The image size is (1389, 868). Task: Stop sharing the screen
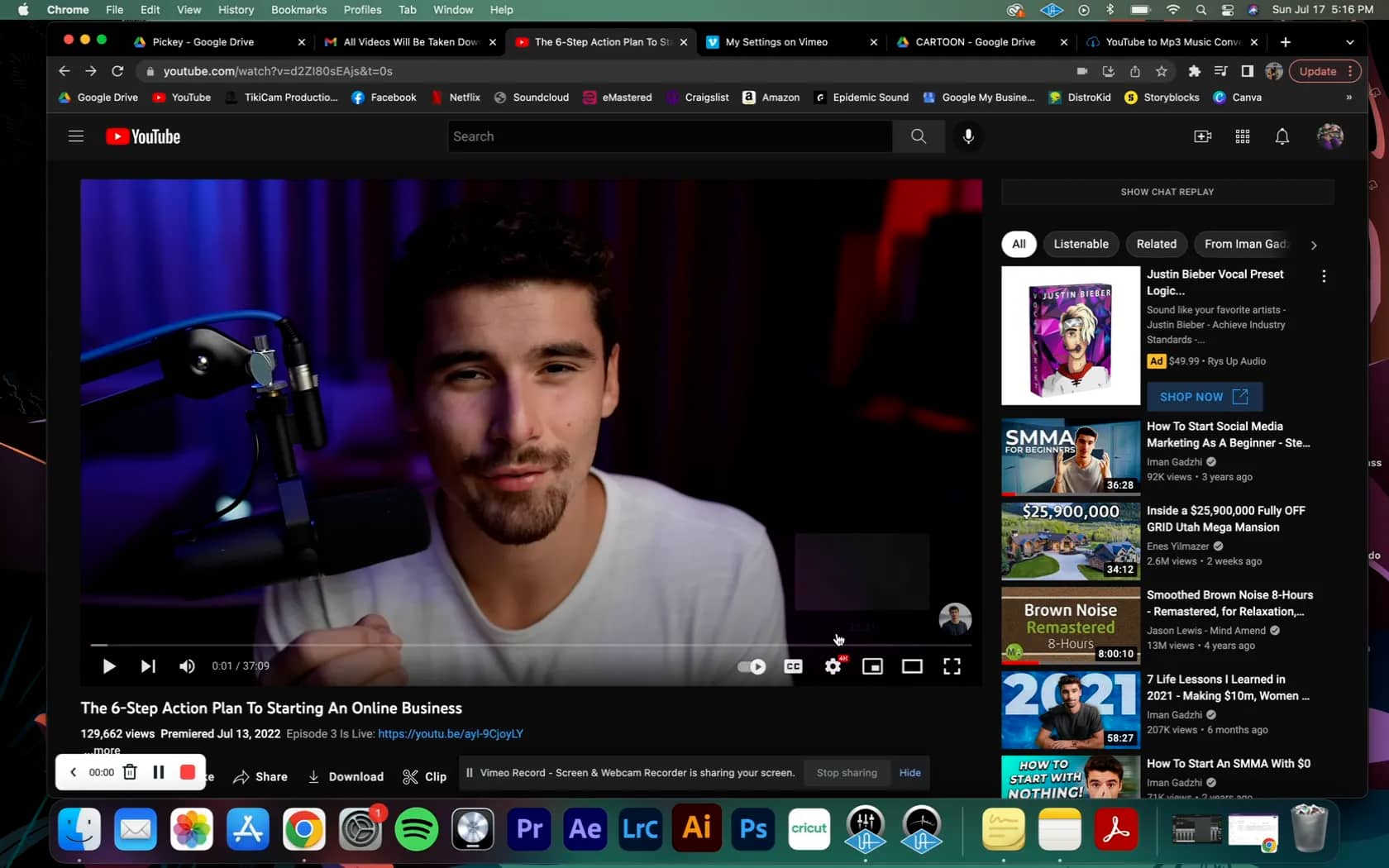(x=847, y=773)
